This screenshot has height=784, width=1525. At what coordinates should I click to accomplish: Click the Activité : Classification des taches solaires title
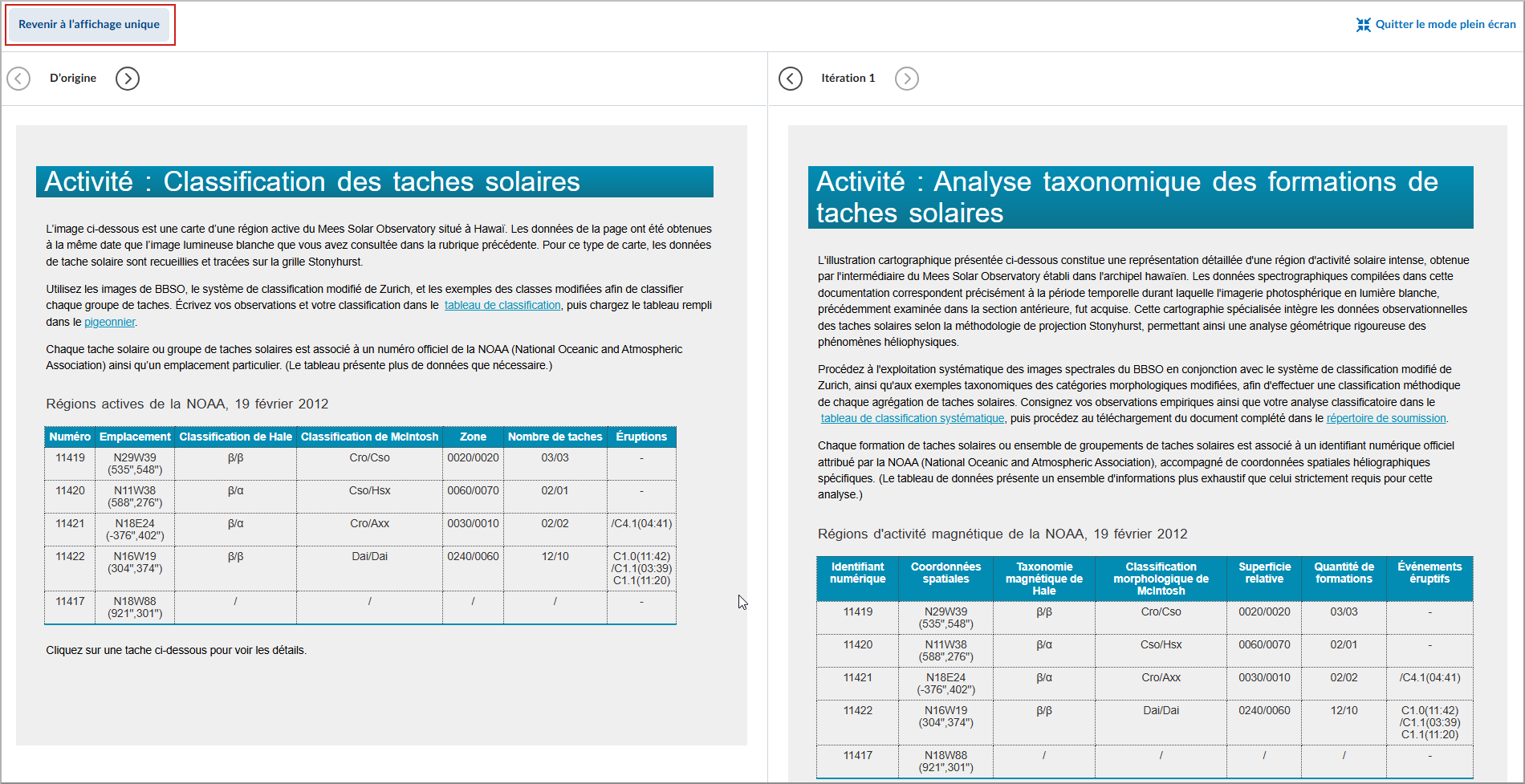[375, 181]
